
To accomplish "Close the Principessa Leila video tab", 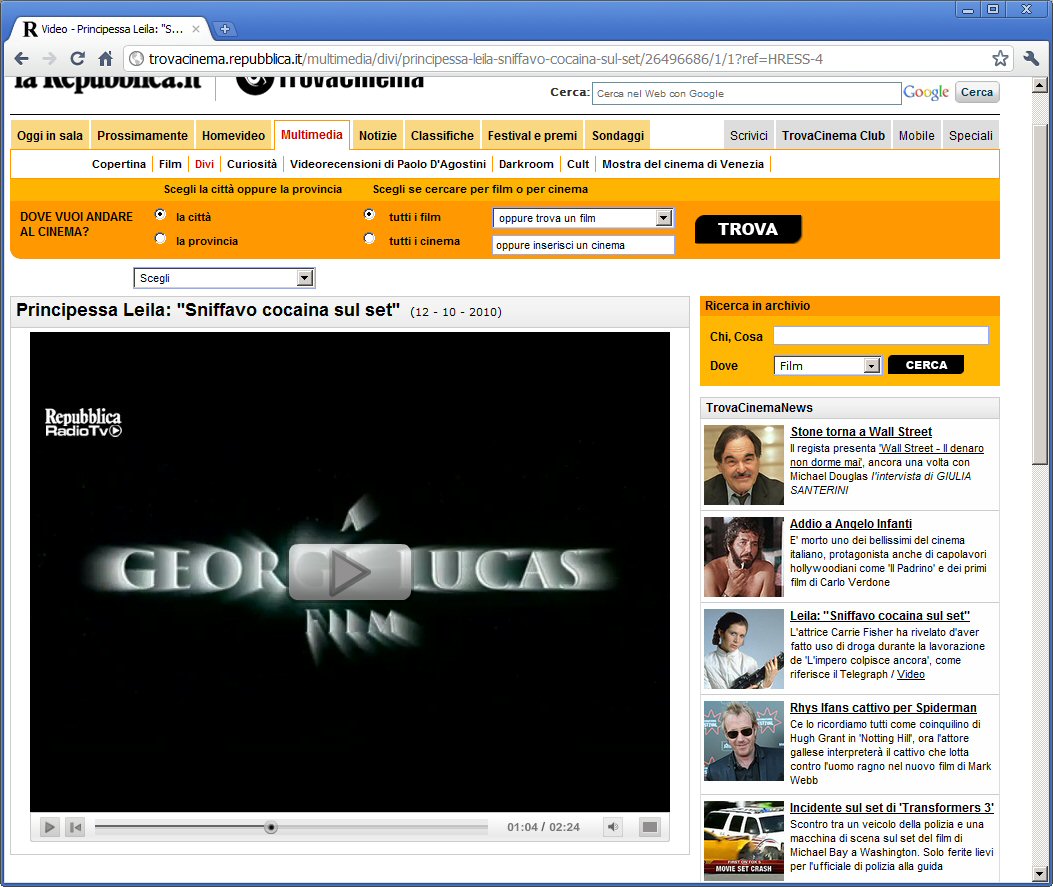I will pyautogui.click(x=195, y=29).
